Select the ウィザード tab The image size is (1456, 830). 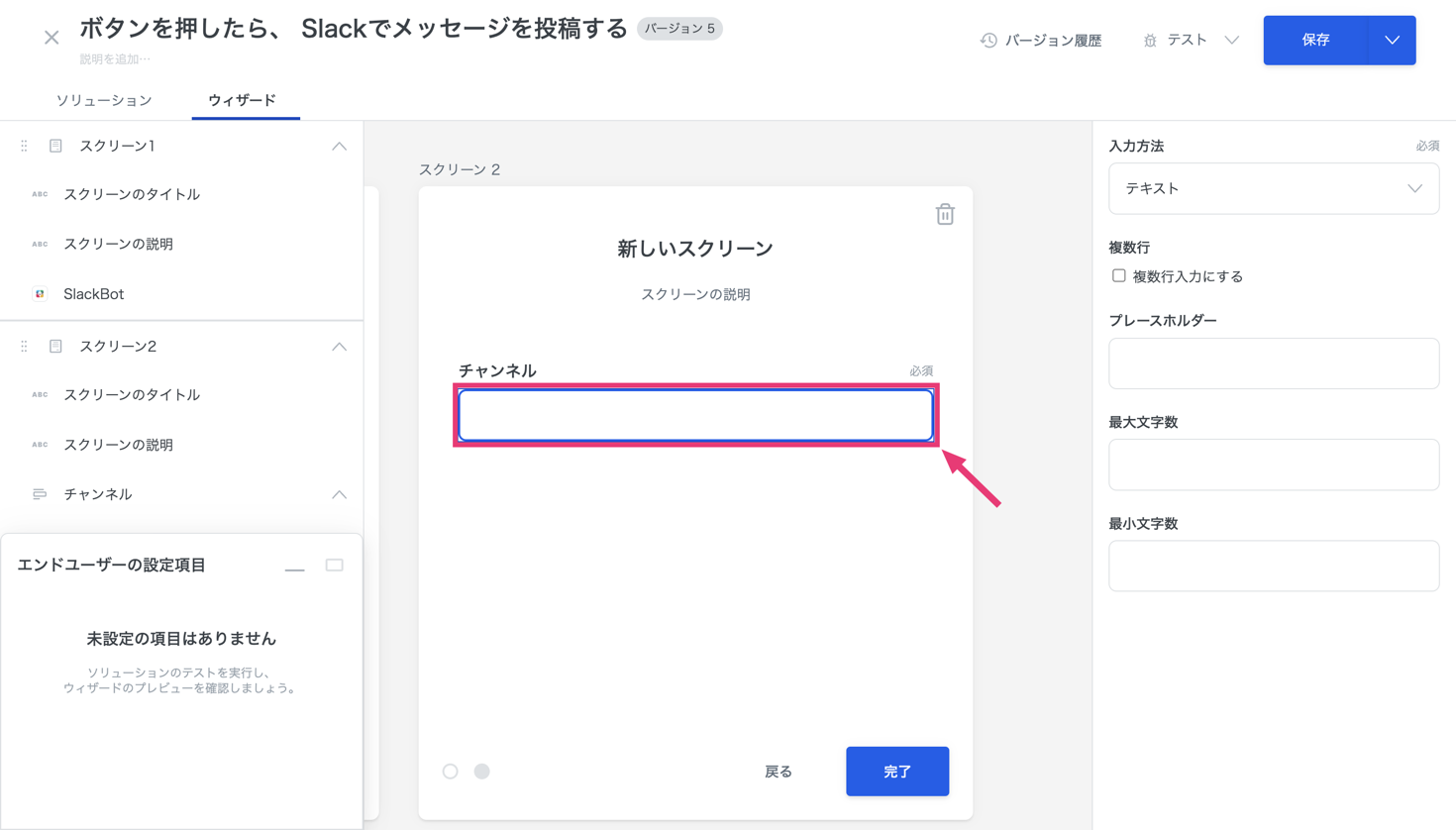(242, 100)
